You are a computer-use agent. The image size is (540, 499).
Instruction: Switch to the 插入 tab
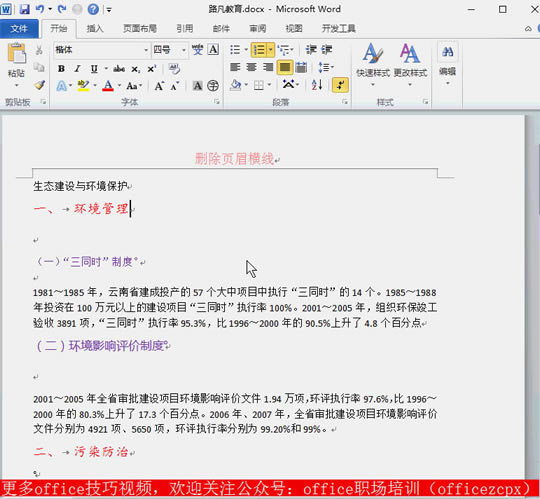[x=95, y=28]
